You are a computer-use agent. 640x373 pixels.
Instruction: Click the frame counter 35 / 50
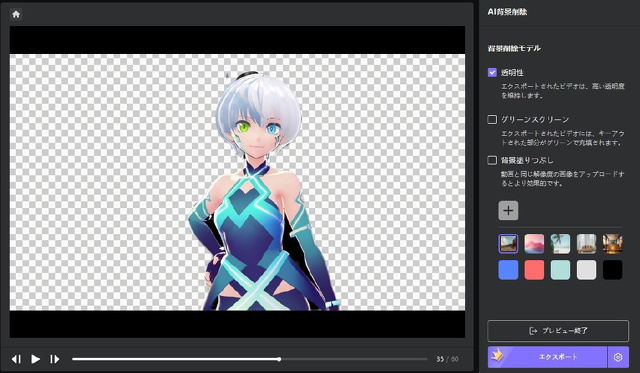[447, 359]
